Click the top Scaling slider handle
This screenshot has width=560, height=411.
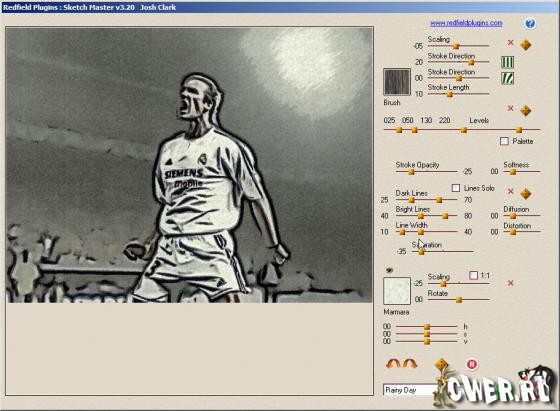click(x=456, y=46)
